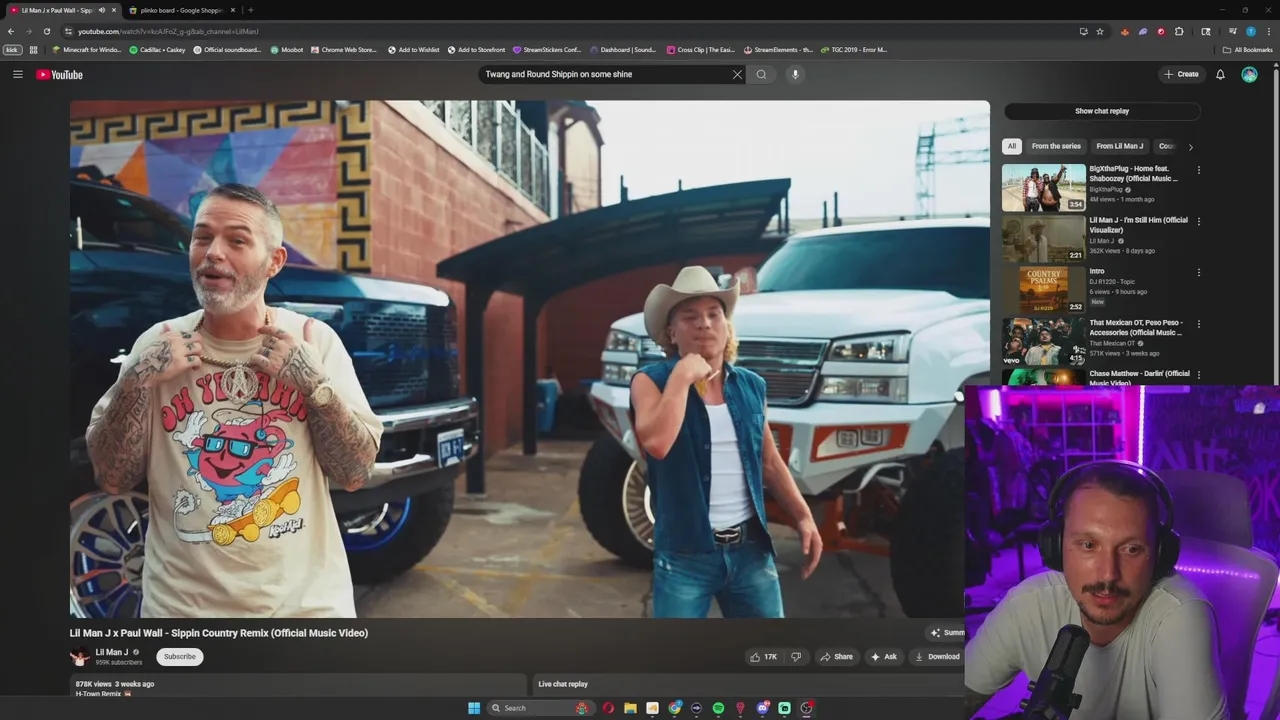Open the Minecraft for Windows bookmark

(86, 49)
